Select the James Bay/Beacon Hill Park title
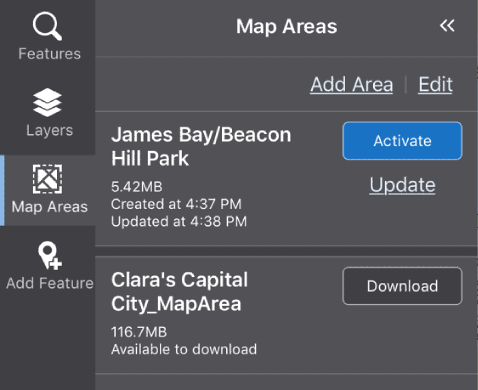 pyautogui.click(x=201, y=146)
